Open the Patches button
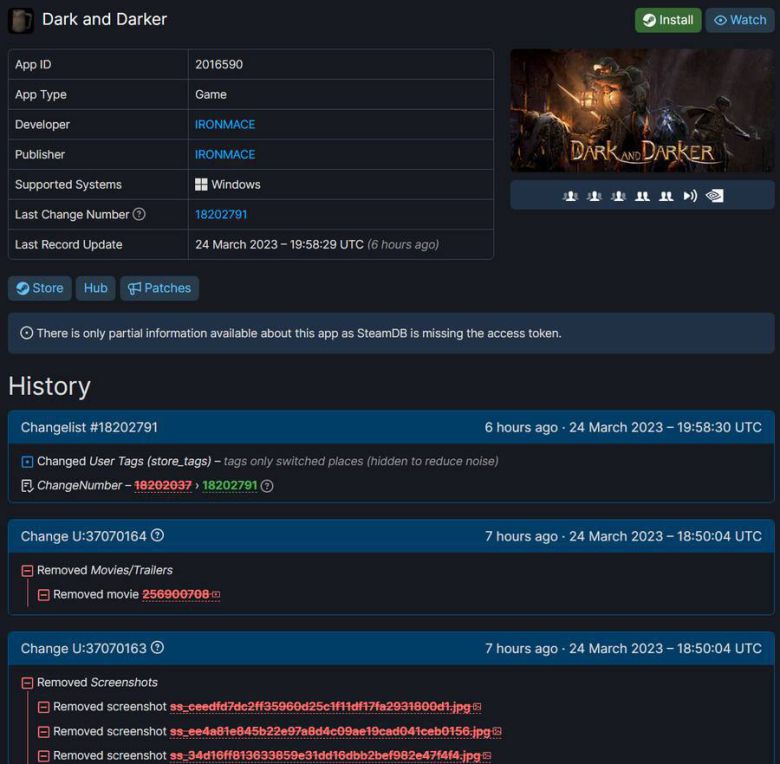This screenshot has width=780, height=764. point(159,288)
